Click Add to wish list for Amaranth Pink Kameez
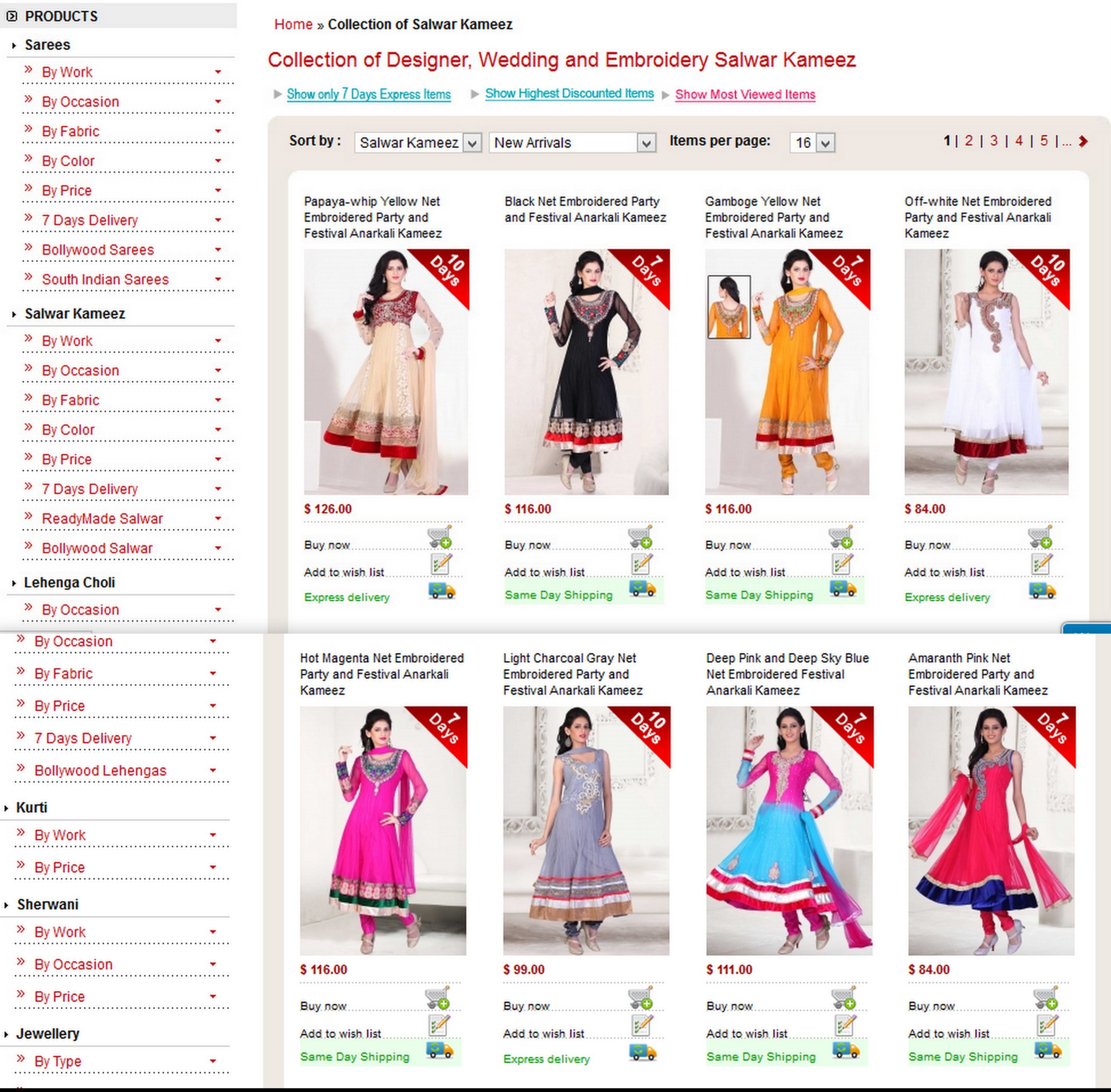 tap(949, 1033)
